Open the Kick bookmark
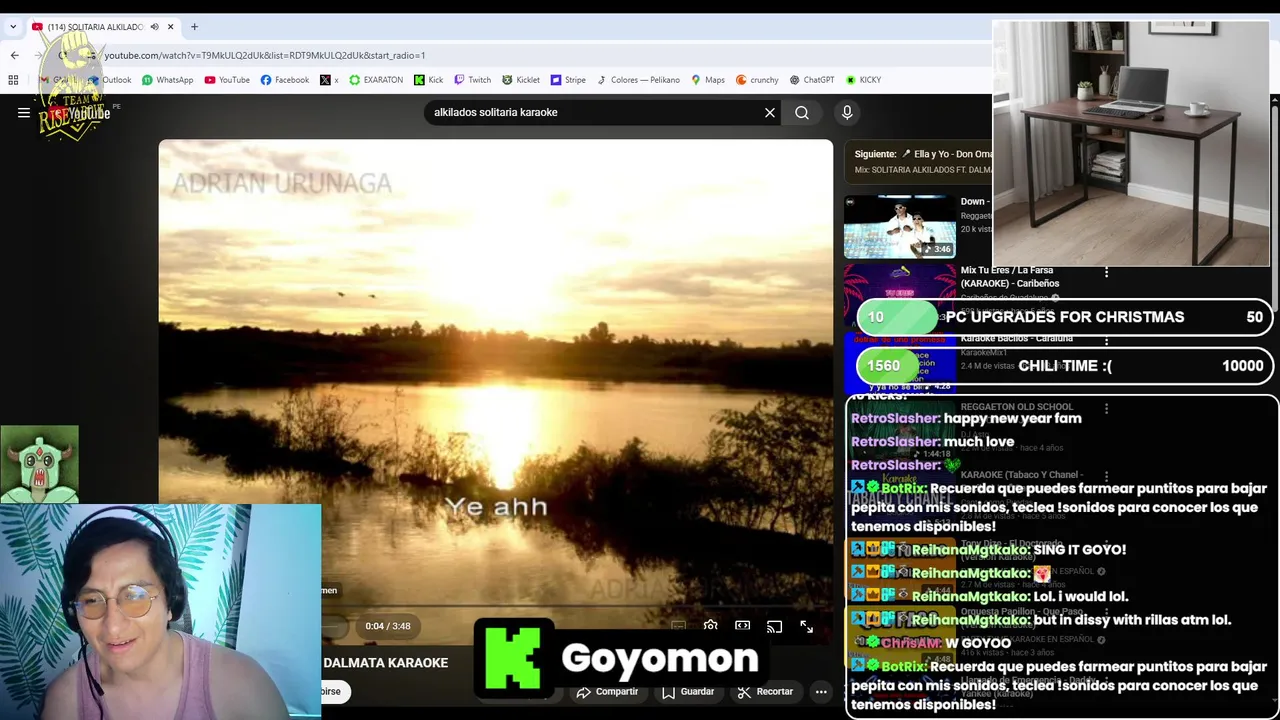Viewport: 1280px width, 720px height. pos(428,80)
